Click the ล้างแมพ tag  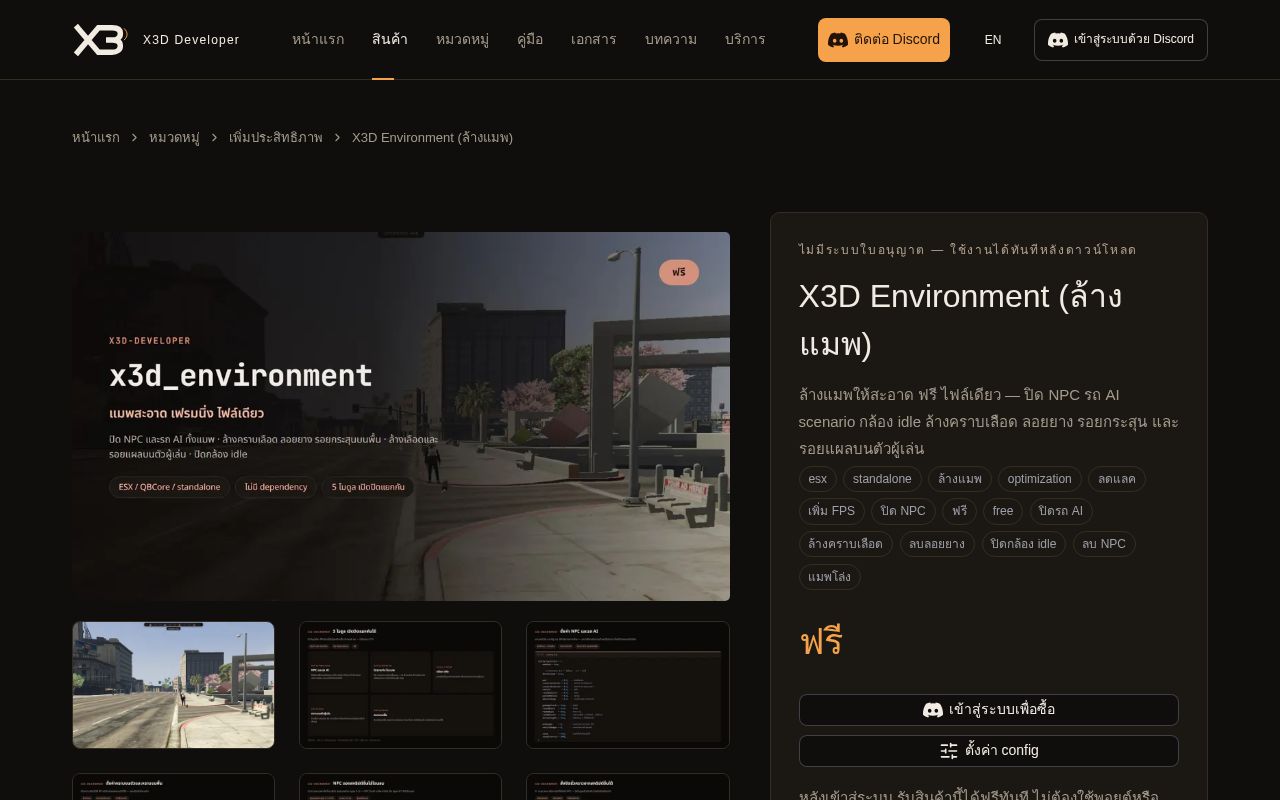point(960,479)
